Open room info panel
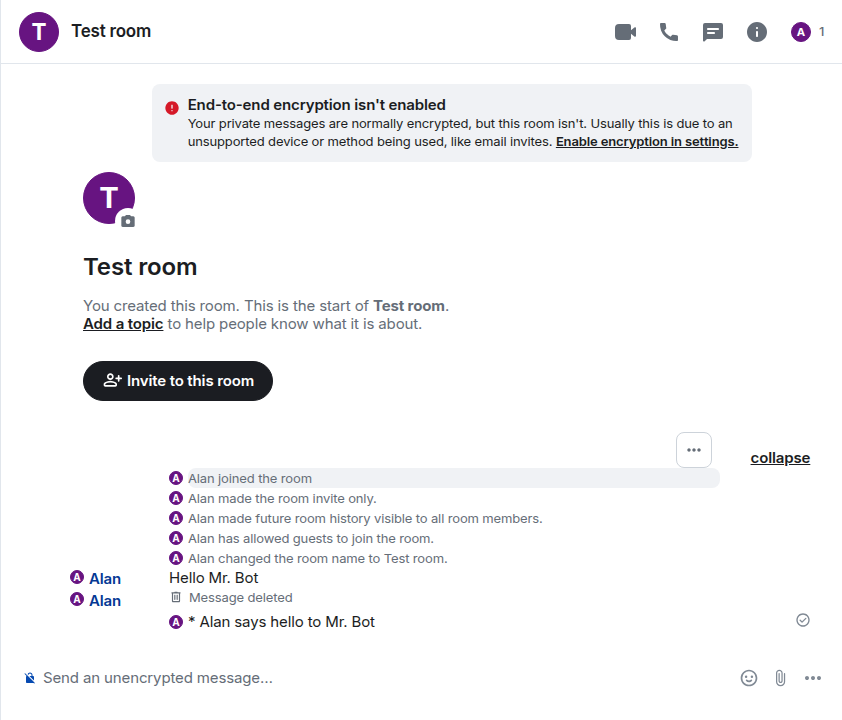Image resolution: width=842 pixels, height=720 pixels. pos(757,32)
